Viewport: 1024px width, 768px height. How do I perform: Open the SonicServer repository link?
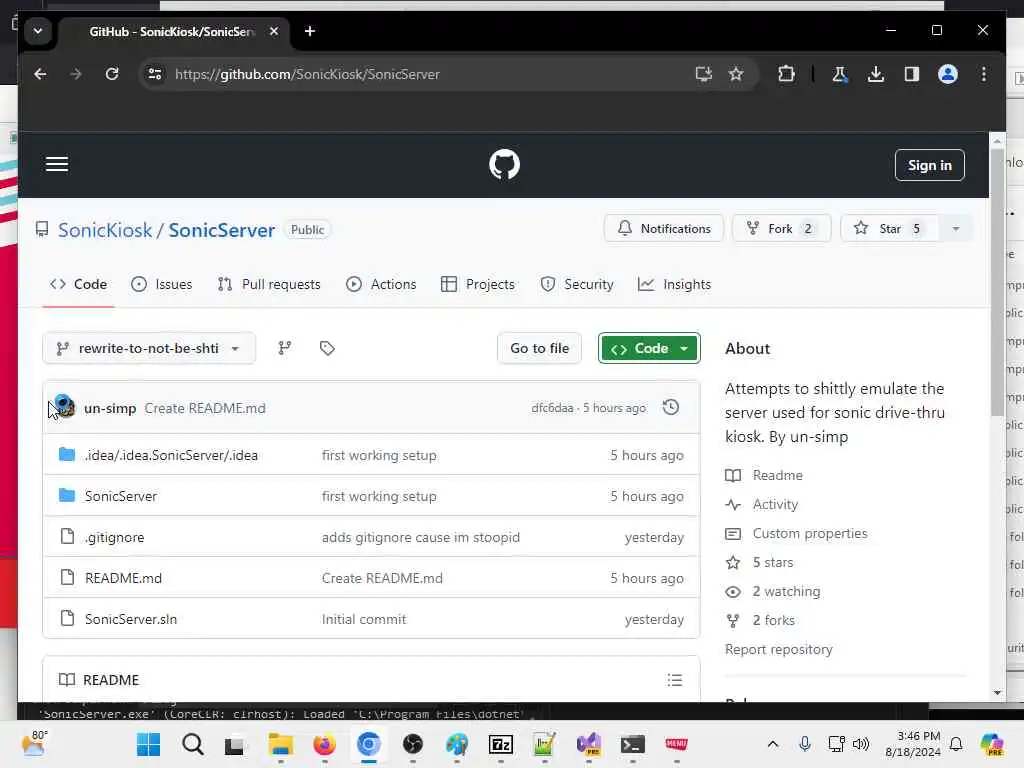[221, 230]
